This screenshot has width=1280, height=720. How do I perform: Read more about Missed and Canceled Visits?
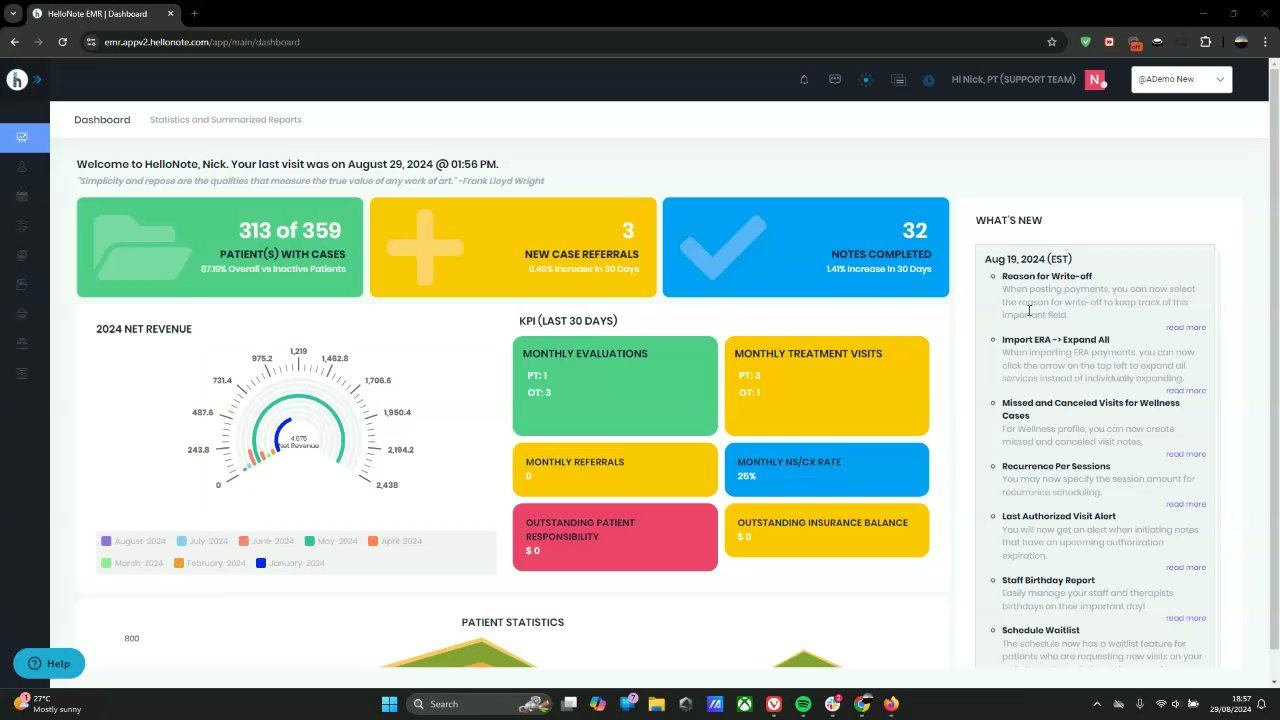click(1185, 454)
